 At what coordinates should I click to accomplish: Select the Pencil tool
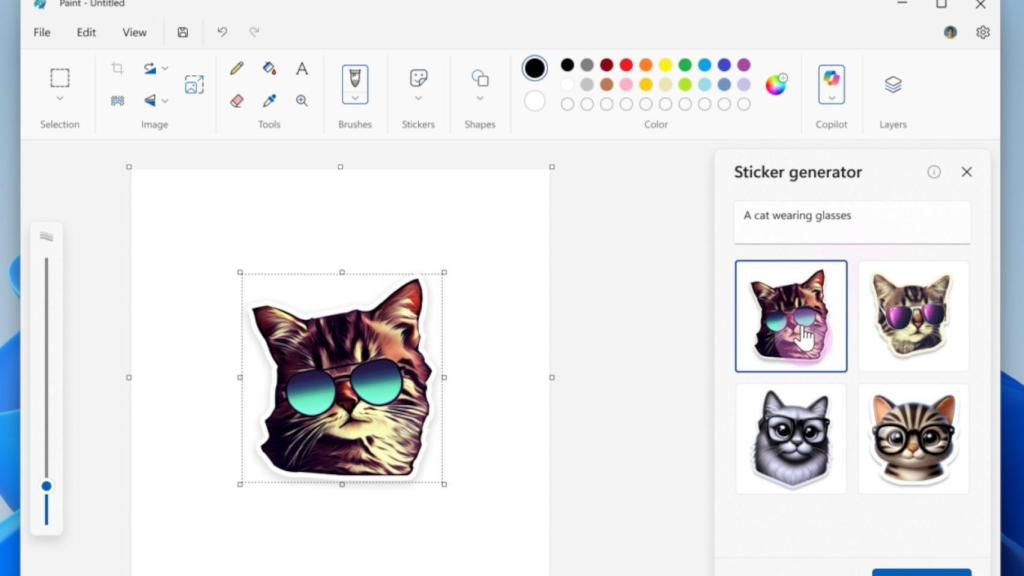pos(235,68)
